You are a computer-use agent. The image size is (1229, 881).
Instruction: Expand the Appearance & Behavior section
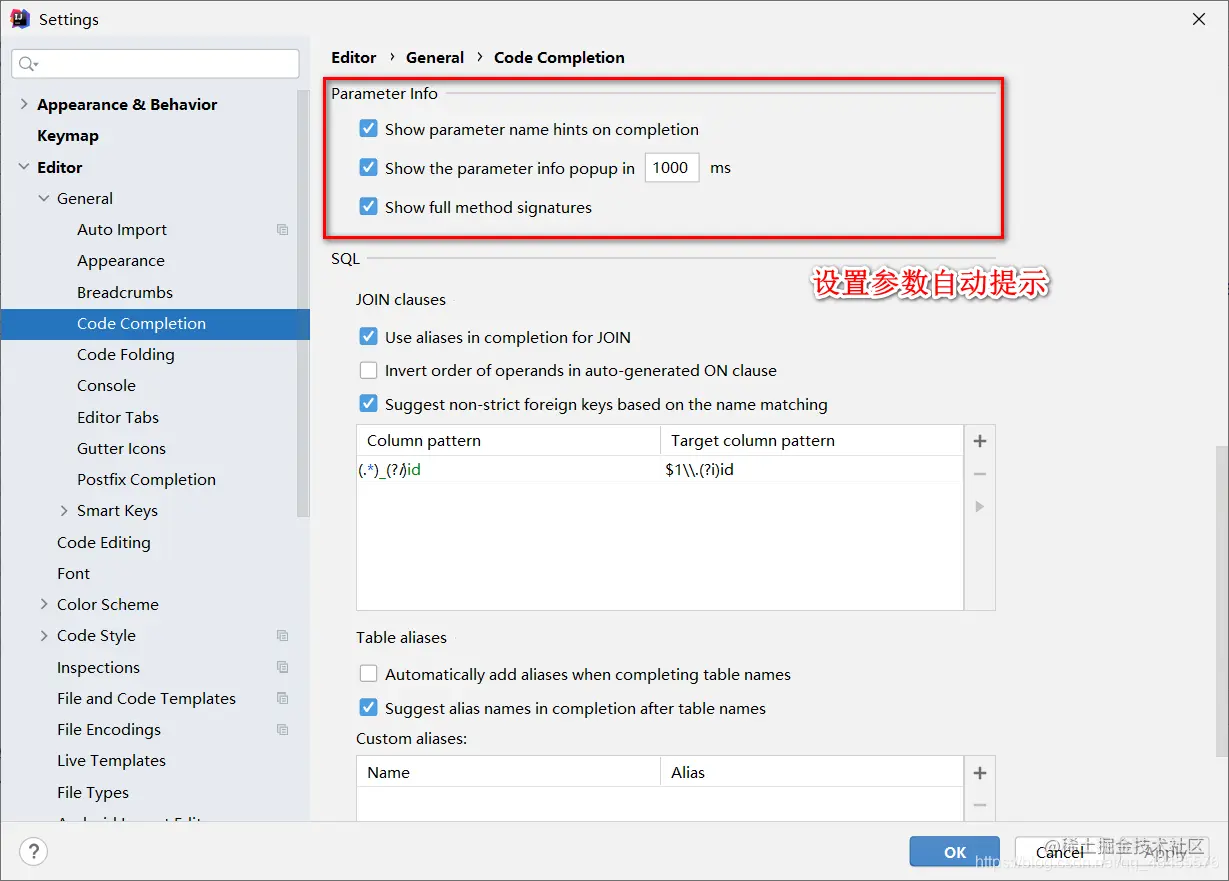pyautogui.click(x=24, y=104)
